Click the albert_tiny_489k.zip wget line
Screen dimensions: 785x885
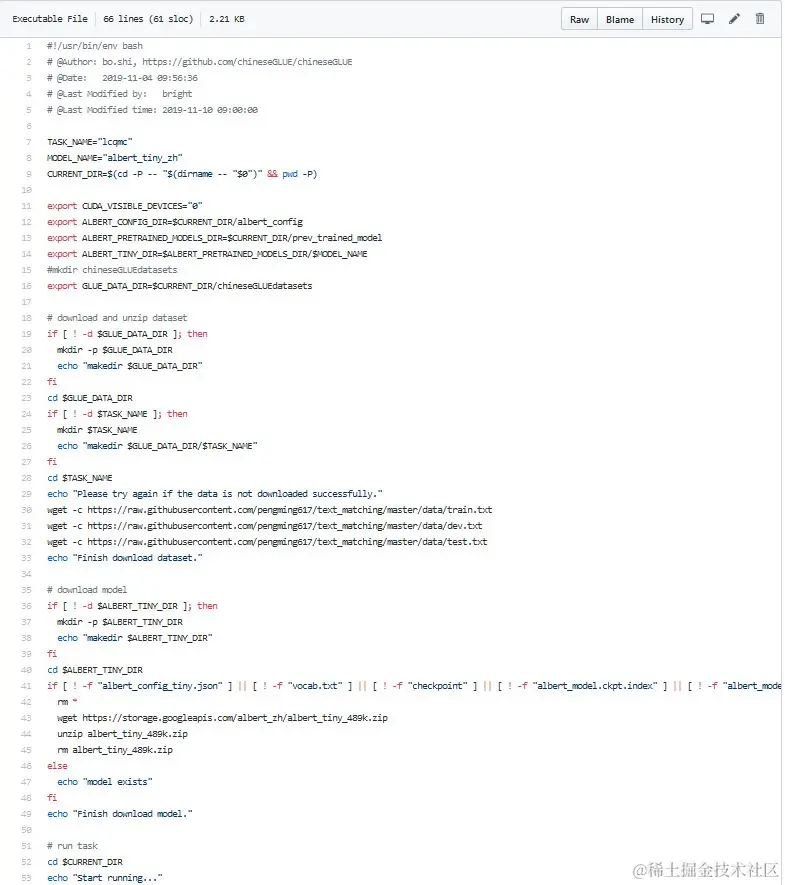[x=222, y=718]
